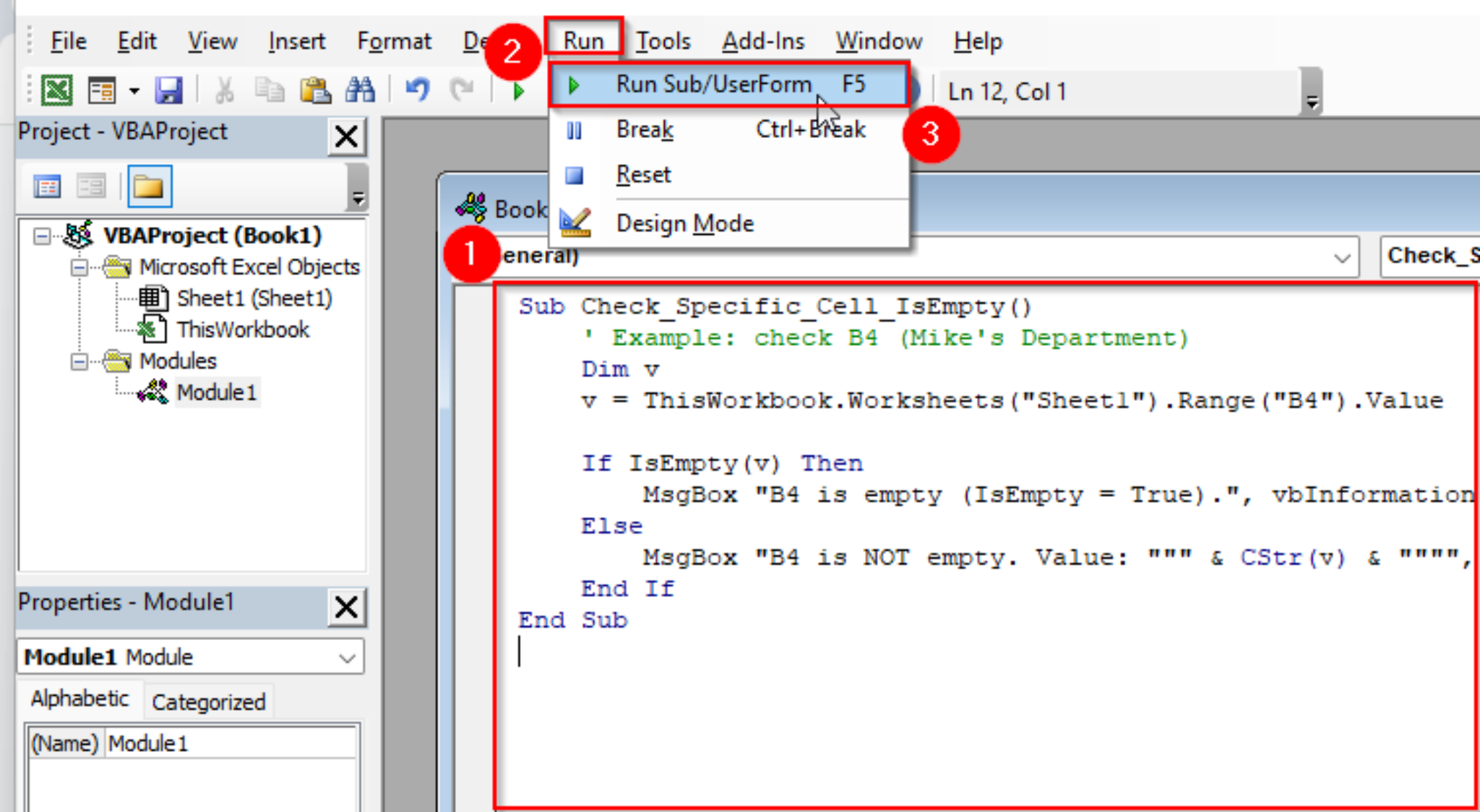Open the Insert UserForm dropdown arrow
1480x812 pixels.
(134, 90)
